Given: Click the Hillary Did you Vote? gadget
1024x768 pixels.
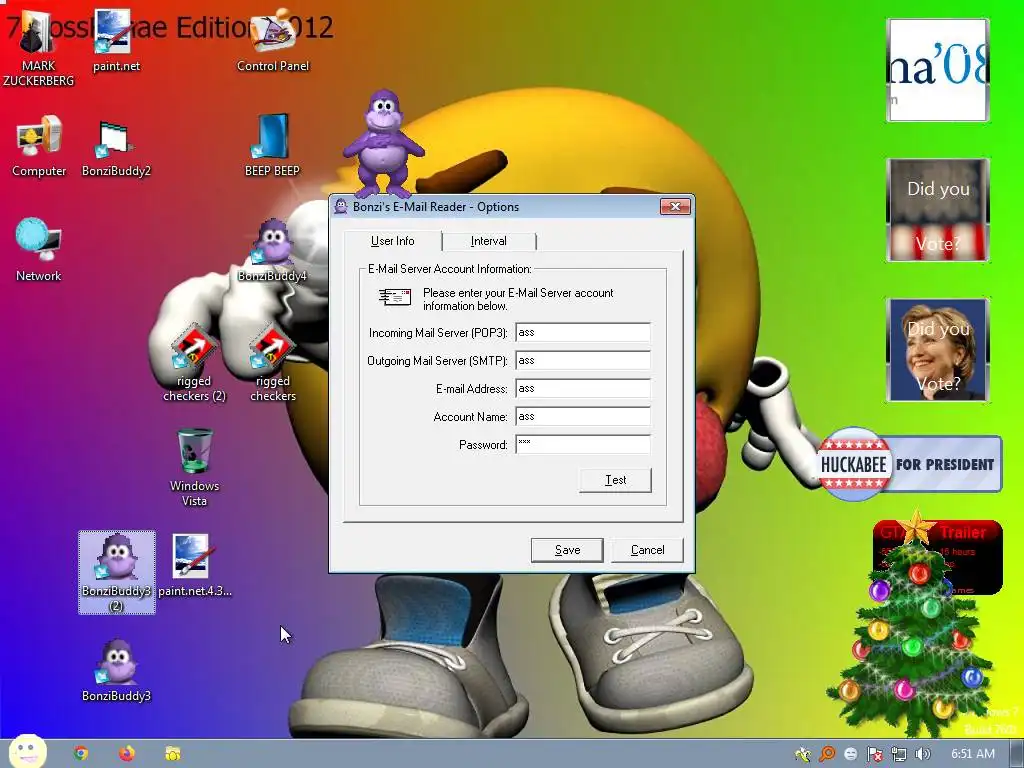Looking at the screenshot, I should pyautogui.click(x=938, y=350).
